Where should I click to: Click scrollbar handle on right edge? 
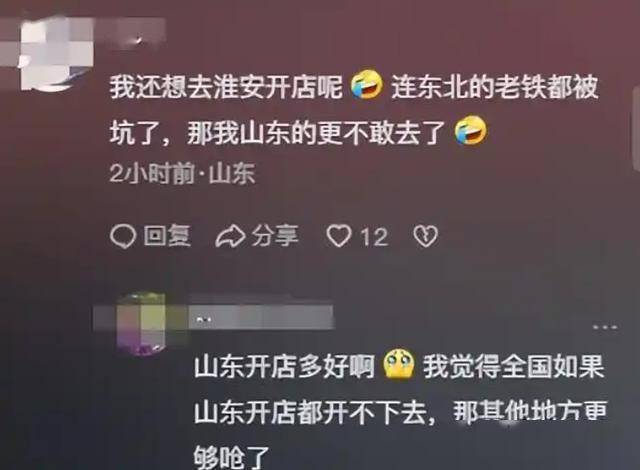tap(636, 128)
